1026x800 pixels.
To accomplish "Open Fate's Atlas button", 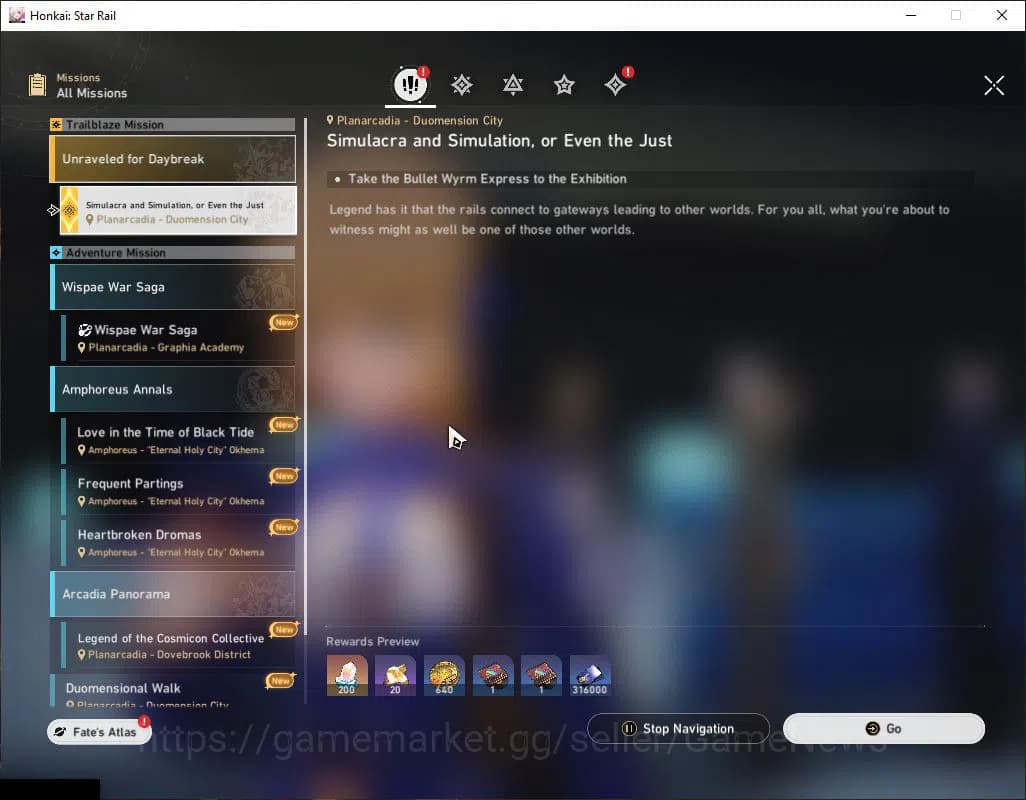I will (99, 732).
